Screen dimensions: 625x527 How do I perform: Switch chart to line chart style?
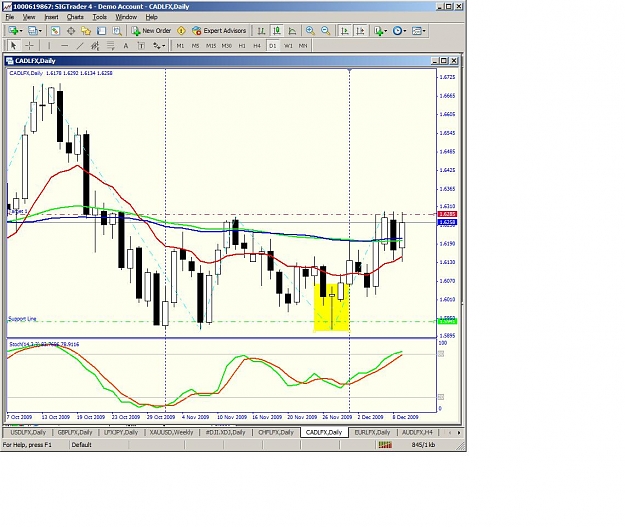pyautogui.click(x=292, y=31)
